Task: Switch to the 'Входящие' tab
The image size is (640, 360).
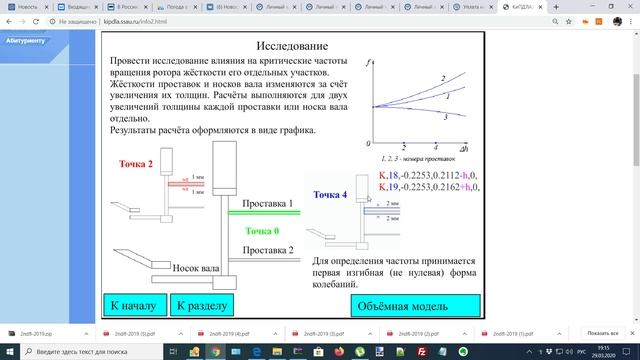Action: coord(77,7)
